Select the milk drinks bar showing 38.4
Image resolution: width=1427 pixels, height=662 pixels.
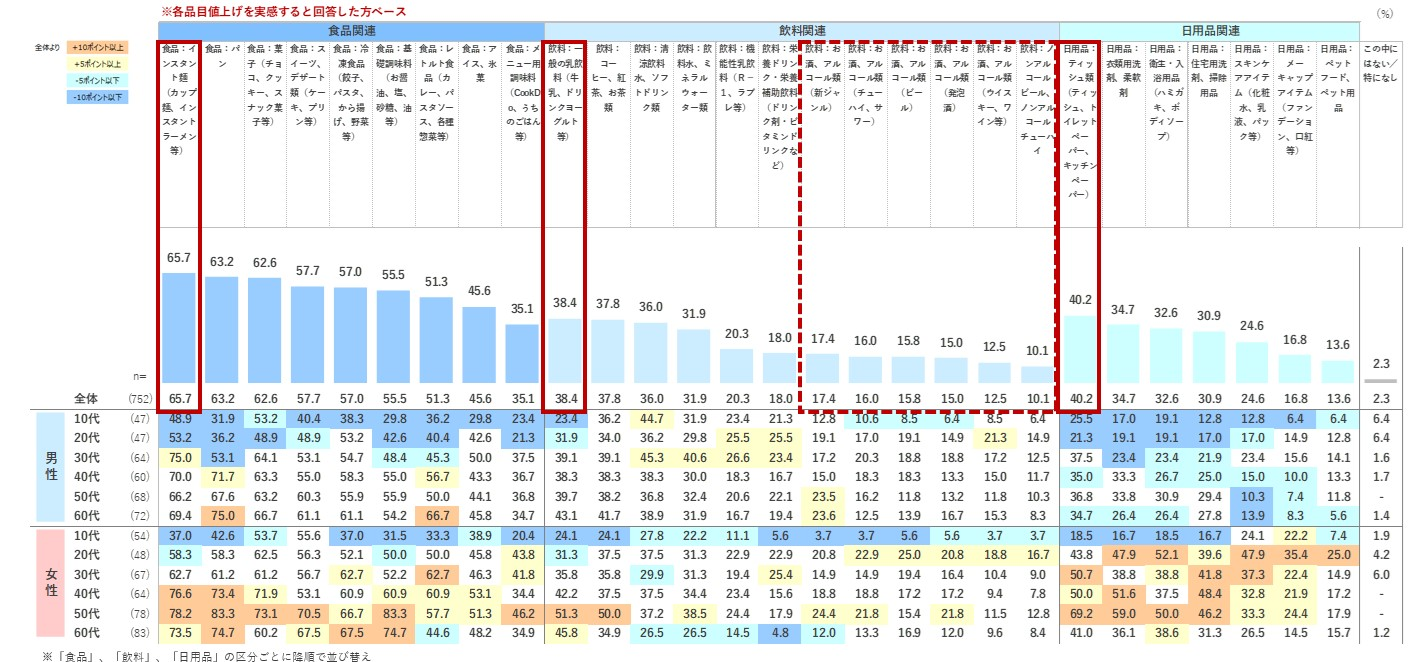click(564, 352)
